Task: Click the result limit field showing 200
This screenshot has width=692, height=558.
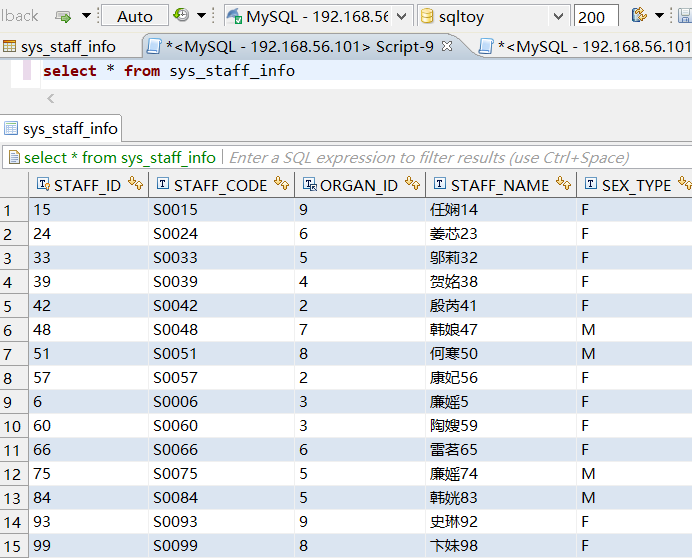Action: [x=595, y=16]
